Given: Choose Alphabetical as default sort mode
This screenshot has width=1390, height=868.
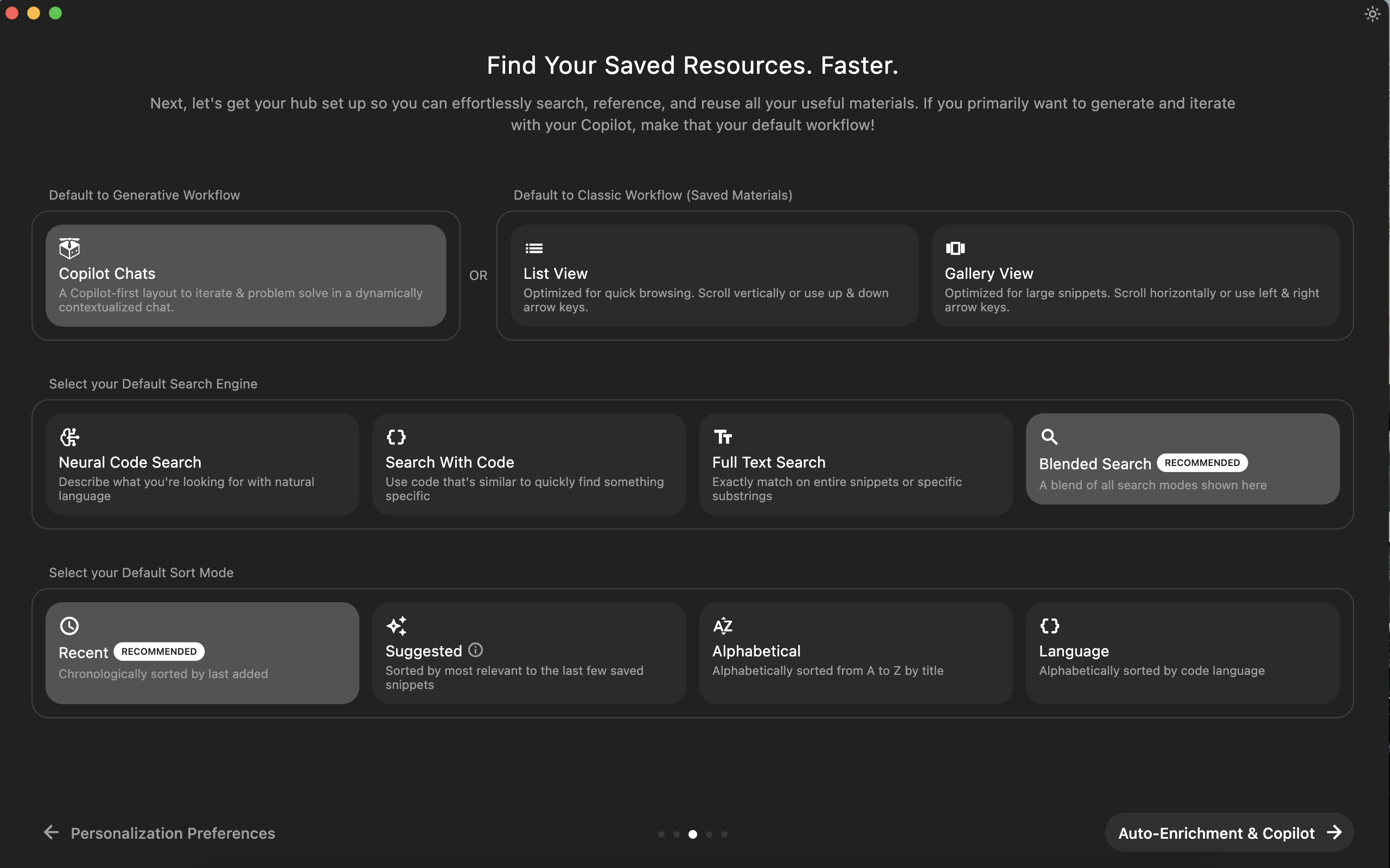Looking at the screenshot, I should tap(856, 653).
